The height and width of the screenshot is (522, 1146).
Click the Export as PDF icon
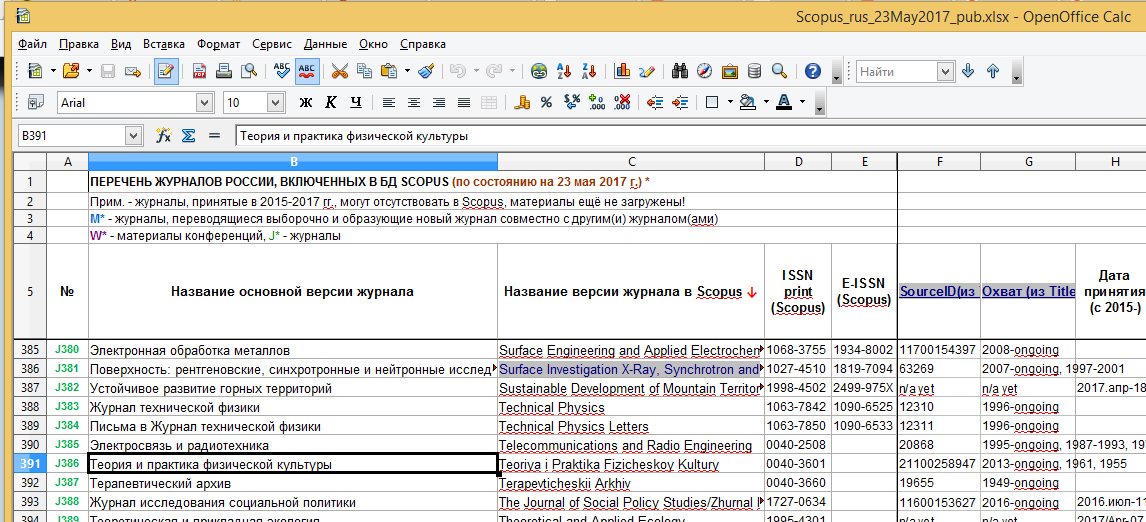[x=199, y=71]
